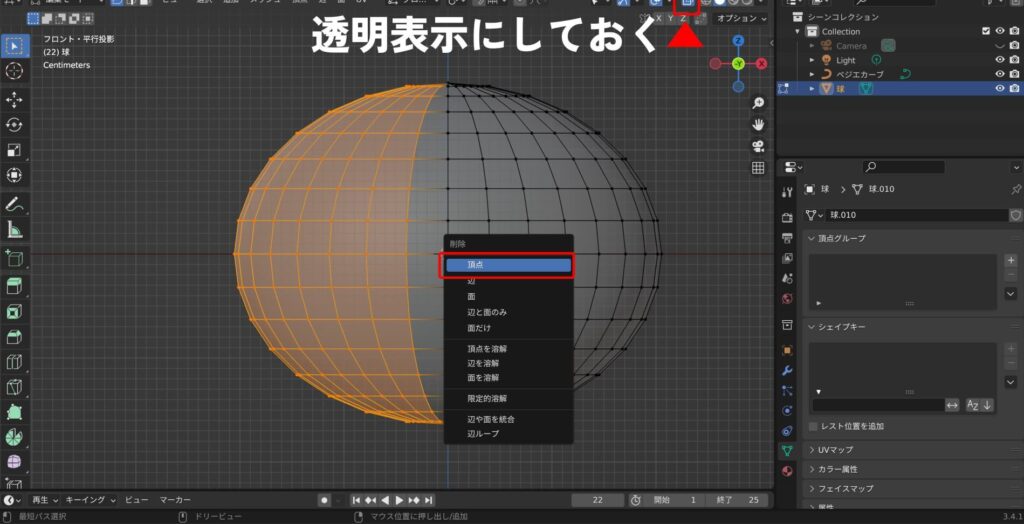Select the Measure tool
1024x524 pixels.
pos(14,229)
